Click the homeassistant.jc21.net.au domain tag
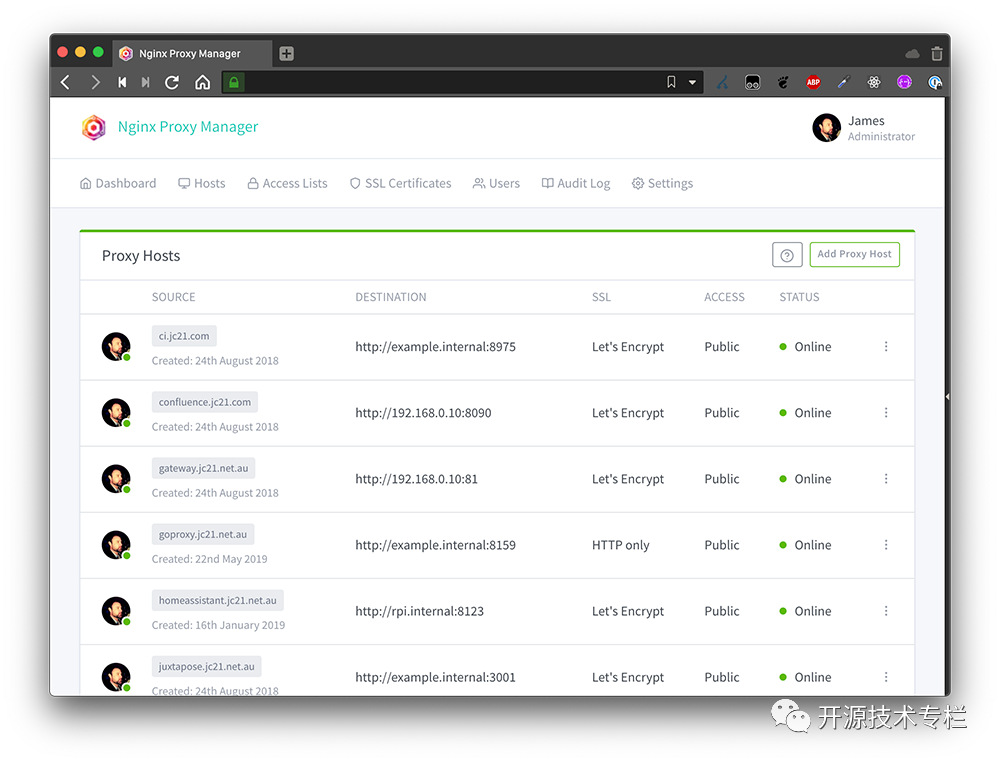This screenshot has width=1000, height=762. (x=217, y=600)
